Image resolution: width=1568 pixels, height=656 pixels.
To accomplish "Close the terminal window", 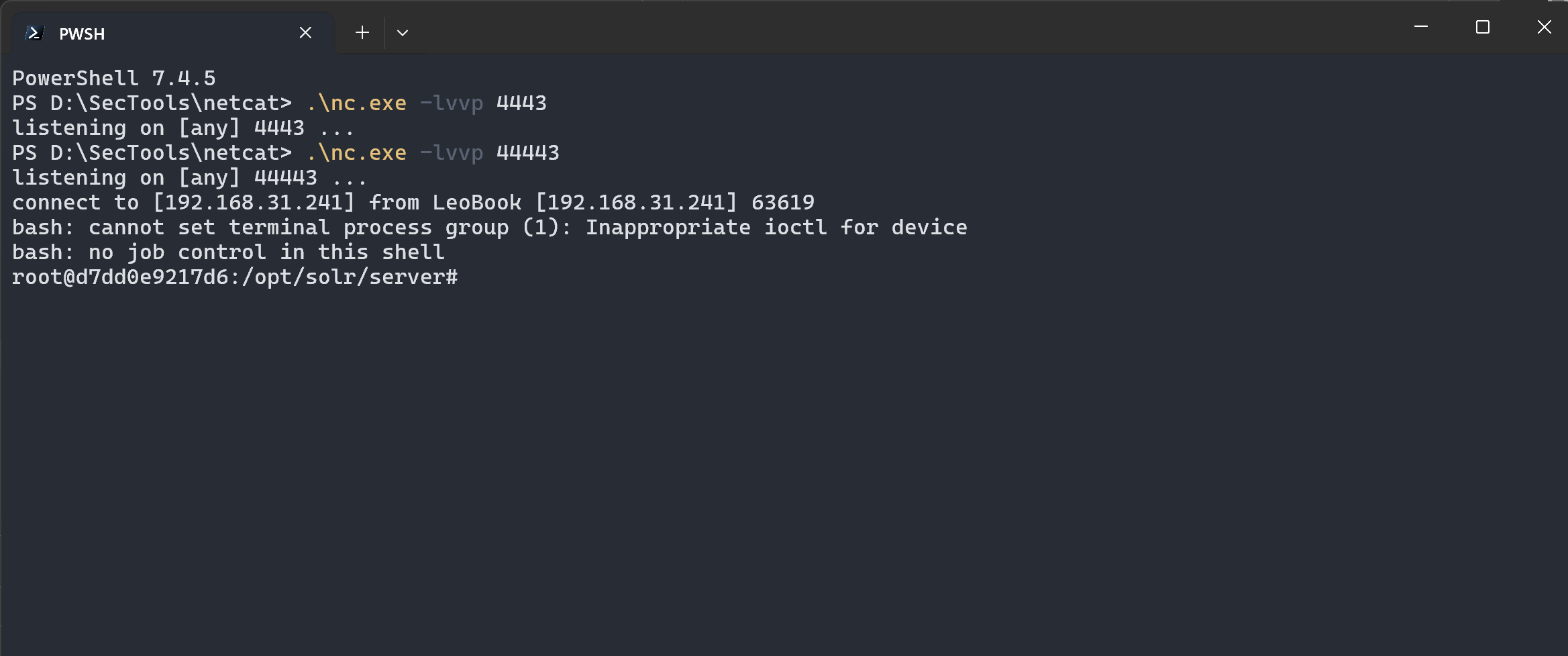I will click(x=1544, y=27).
